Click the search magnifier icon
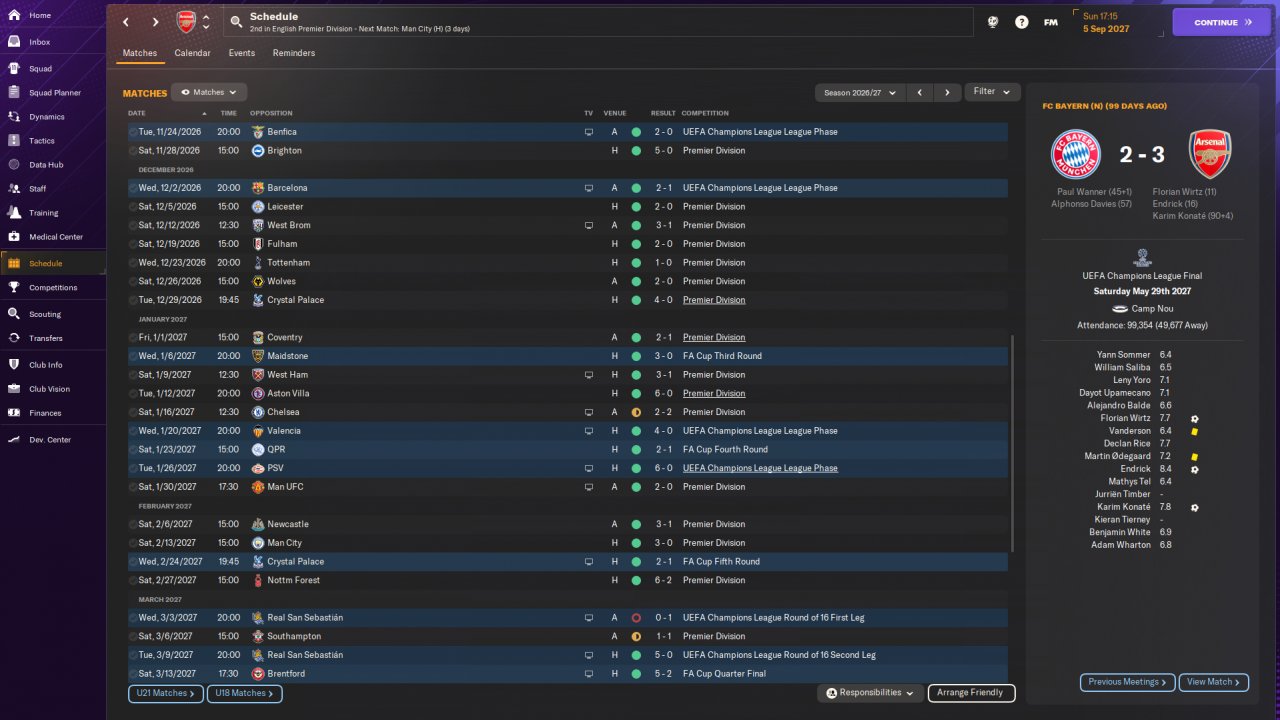The image size is (1280, 720). point(235,22)
